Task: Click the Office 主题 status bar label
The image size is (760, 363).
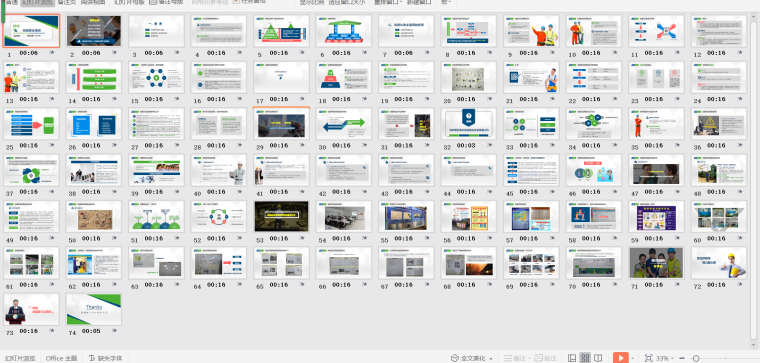Action: pyautogui.click(x=61, y=358)
